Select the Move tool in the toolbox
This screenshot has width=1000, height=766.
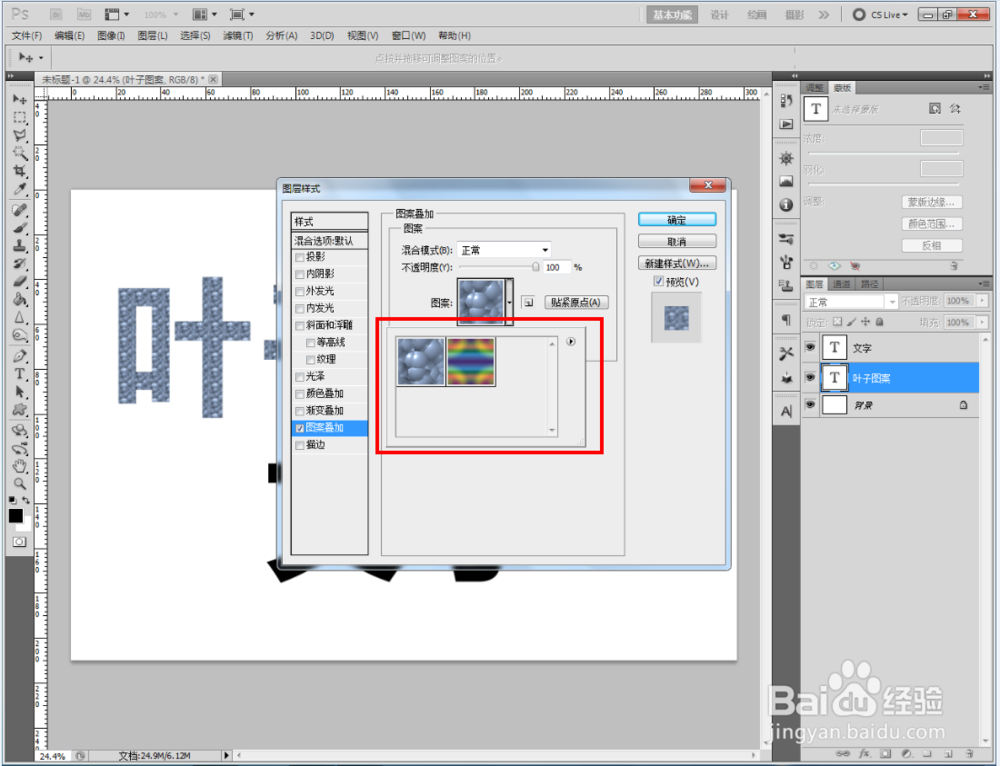20,99
